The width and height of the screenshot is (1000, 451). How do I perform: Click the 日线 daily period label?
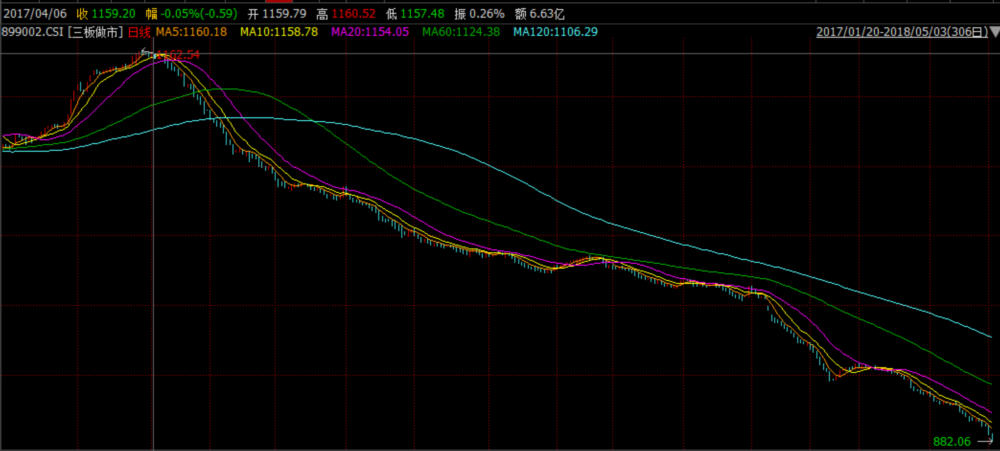pos(138,32)
